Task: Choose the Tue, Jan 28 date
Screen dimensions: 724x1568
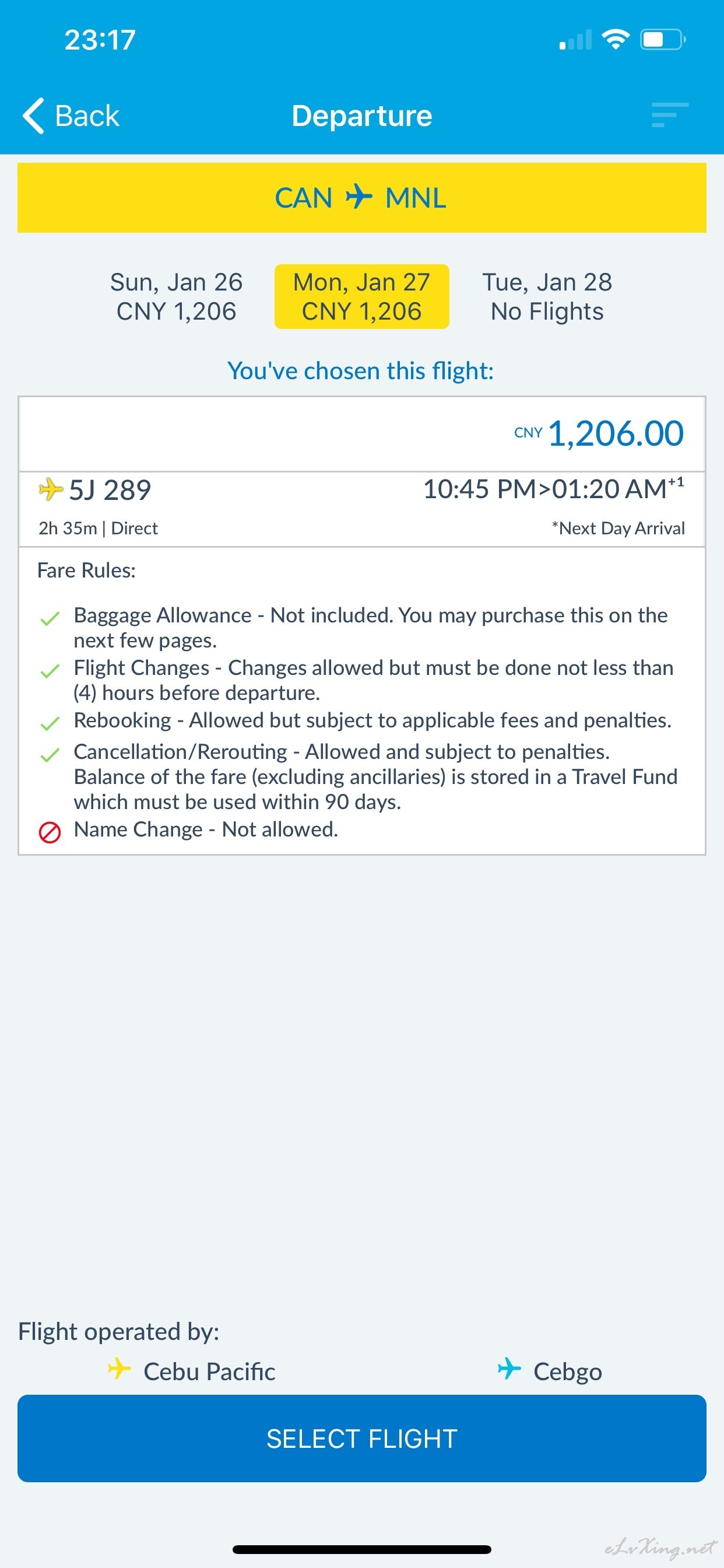Action: pos(547,296)
